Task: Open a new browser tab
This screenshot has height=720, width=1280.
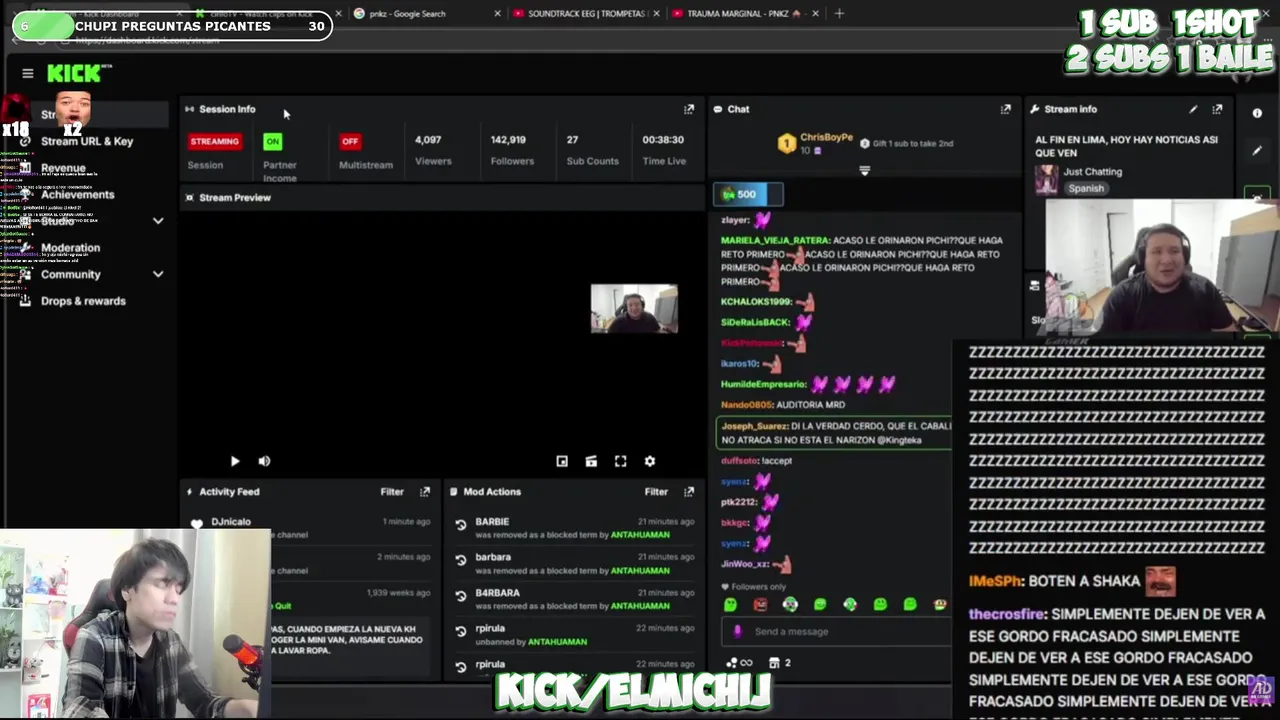Action: (839, 14)
